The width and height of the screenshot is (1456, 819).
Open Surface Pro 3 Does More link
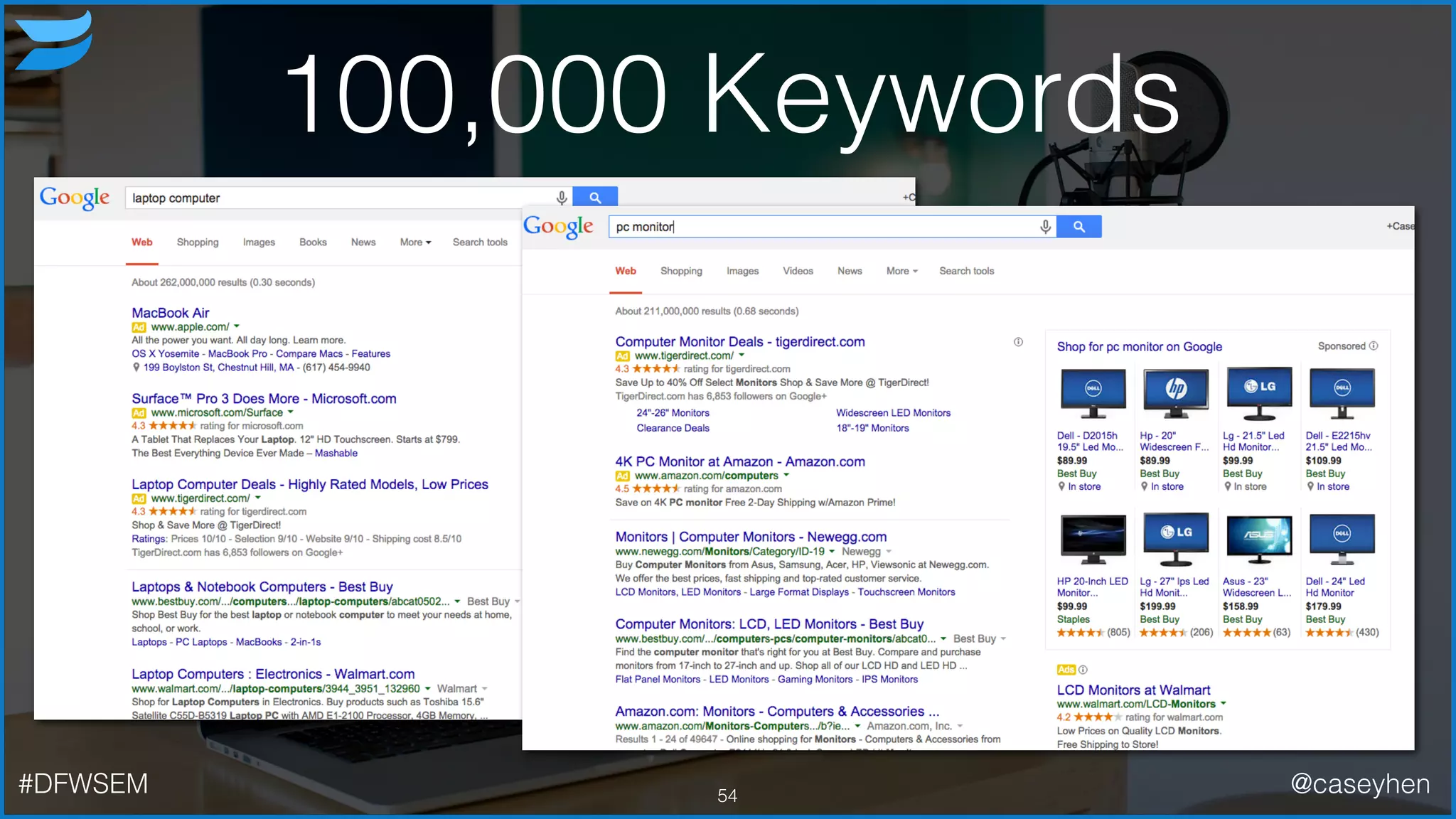click(264, 399)
